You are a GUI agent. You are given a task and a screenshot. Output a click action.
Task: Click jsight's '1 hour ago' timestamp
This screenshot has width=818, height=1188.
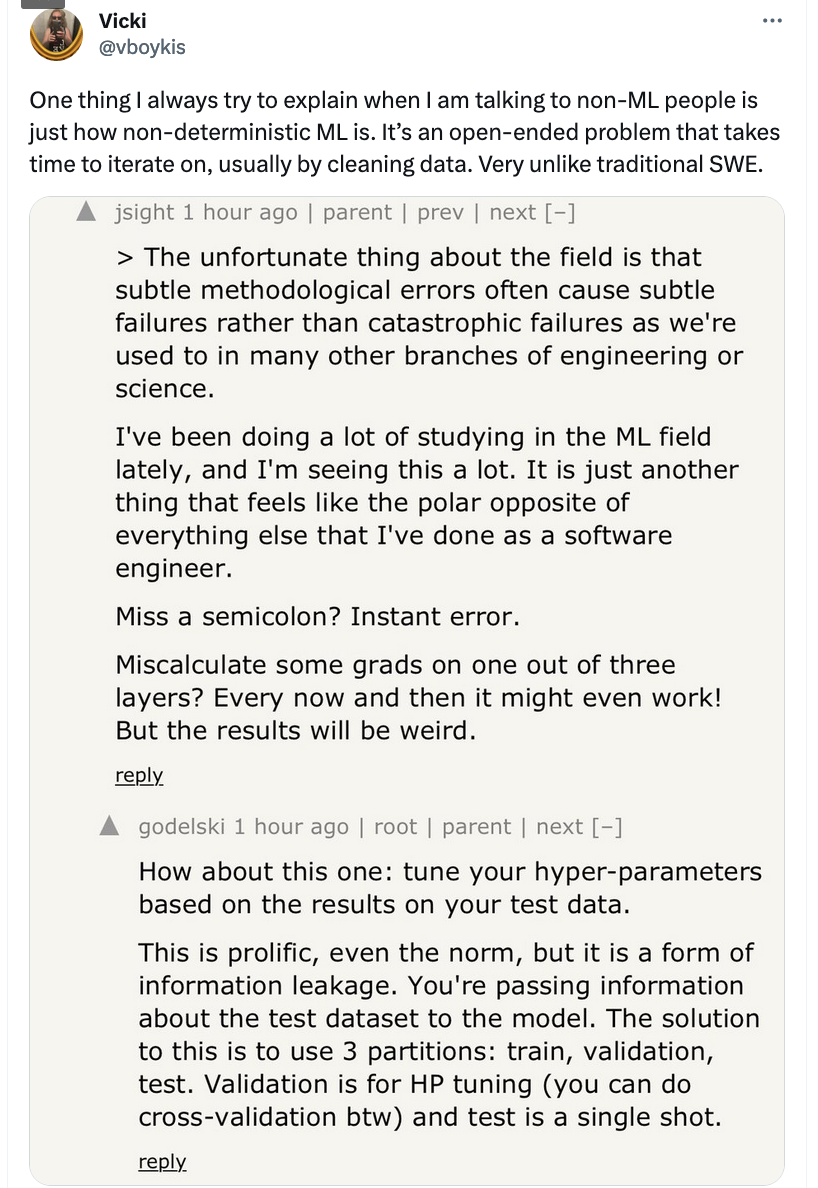tap(240, 212)
